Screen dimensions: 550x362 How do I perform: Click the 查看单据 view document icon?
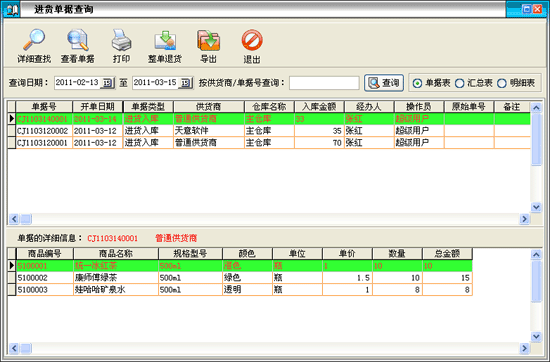[x=78, y=46]
